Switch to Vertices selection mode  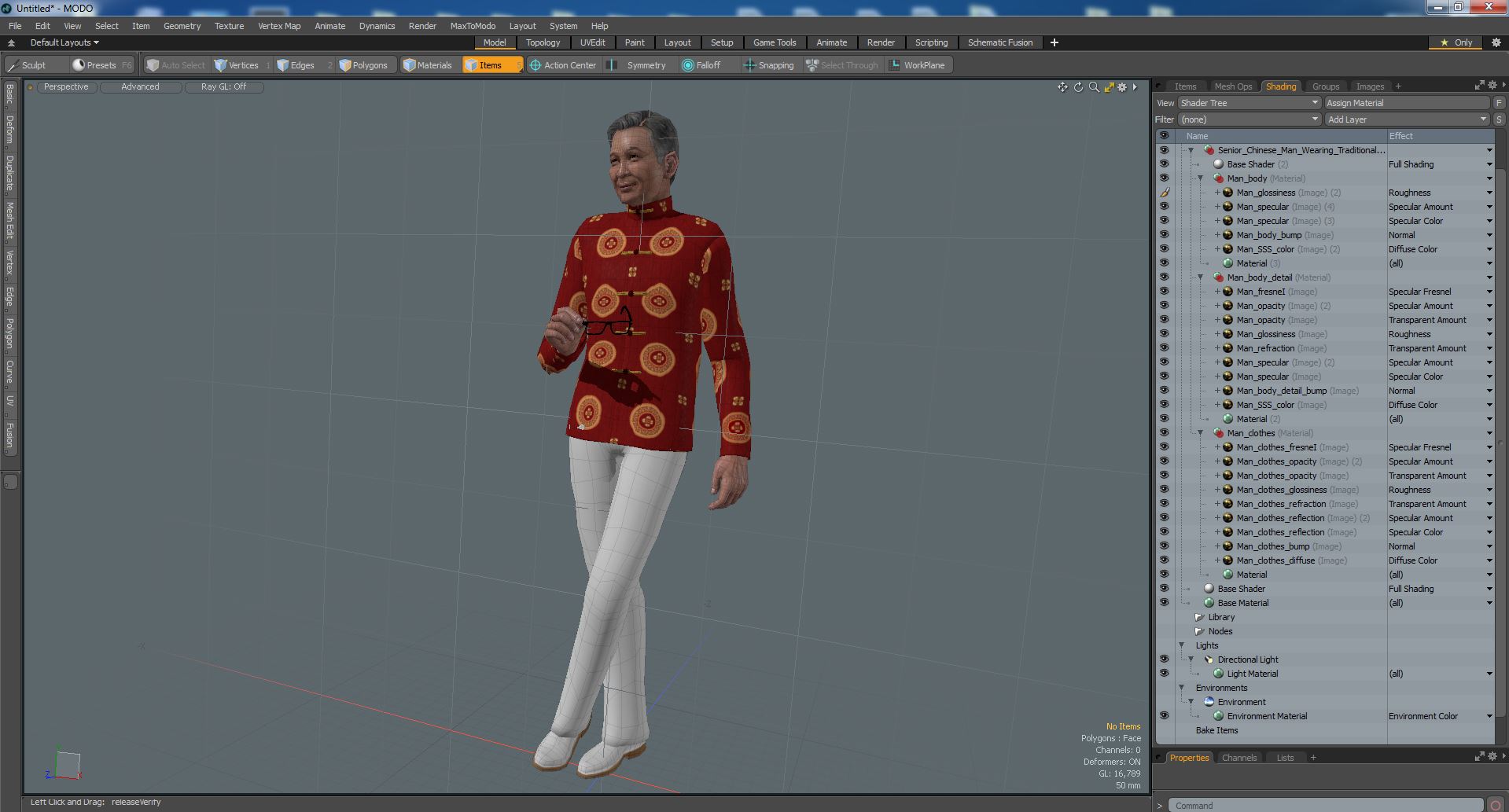pyautogui.click(x=242, y=65)
